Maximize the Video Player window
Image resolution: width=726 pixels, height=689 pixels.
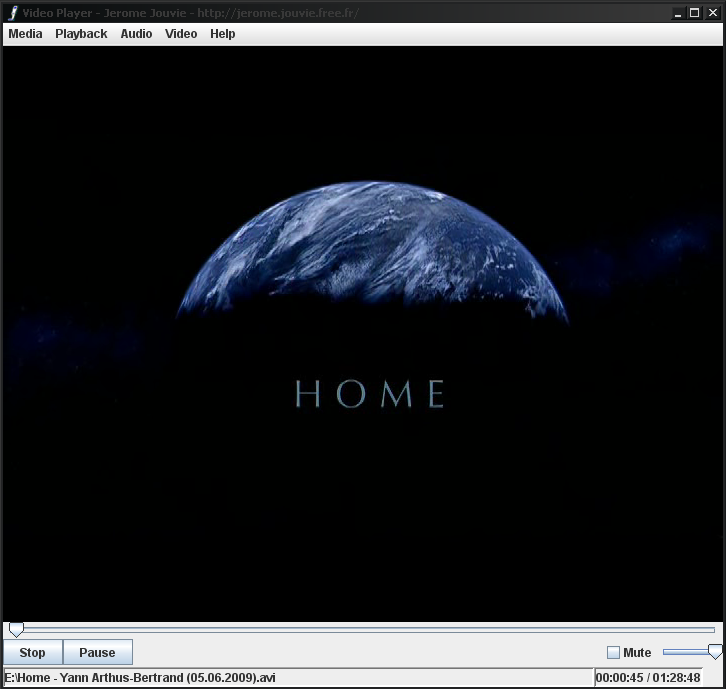click(695, 13)
